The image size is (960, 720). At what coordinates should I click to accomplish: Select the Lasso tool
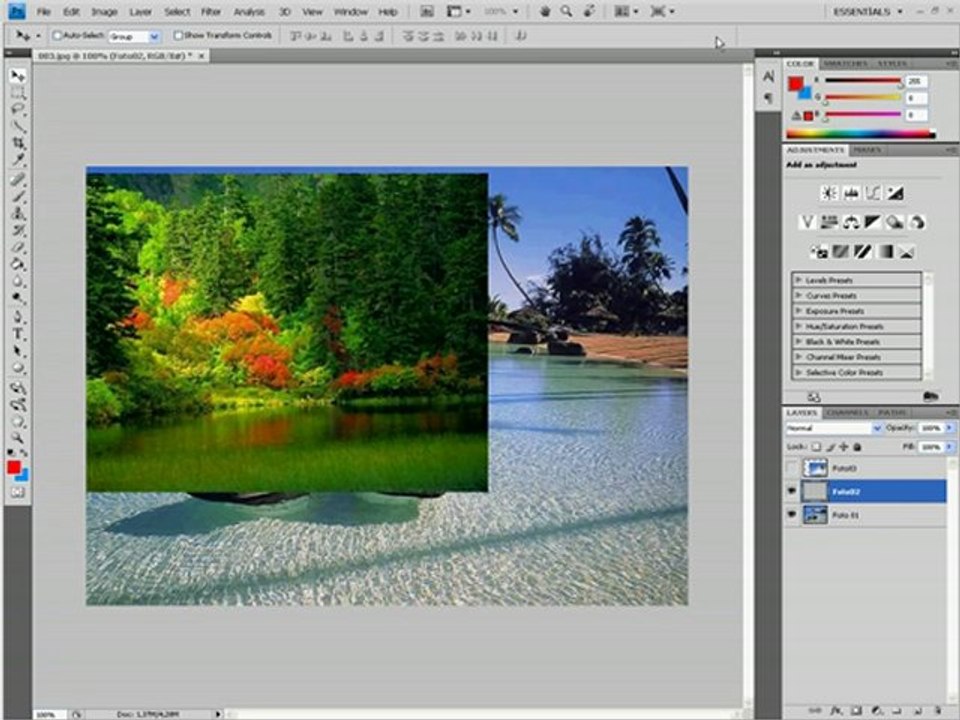[18, 110]
